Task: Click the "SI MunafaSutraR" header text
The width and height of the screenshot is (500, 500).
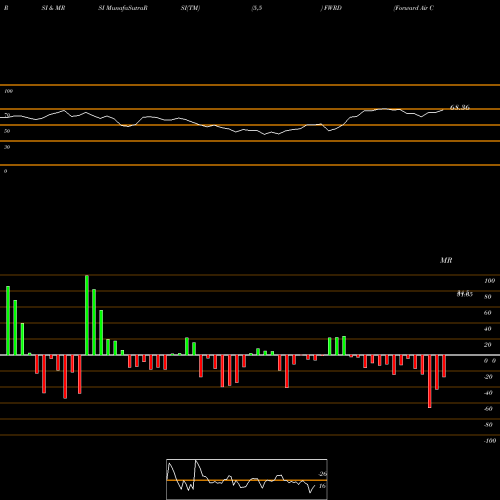Action: pos(123,8)
